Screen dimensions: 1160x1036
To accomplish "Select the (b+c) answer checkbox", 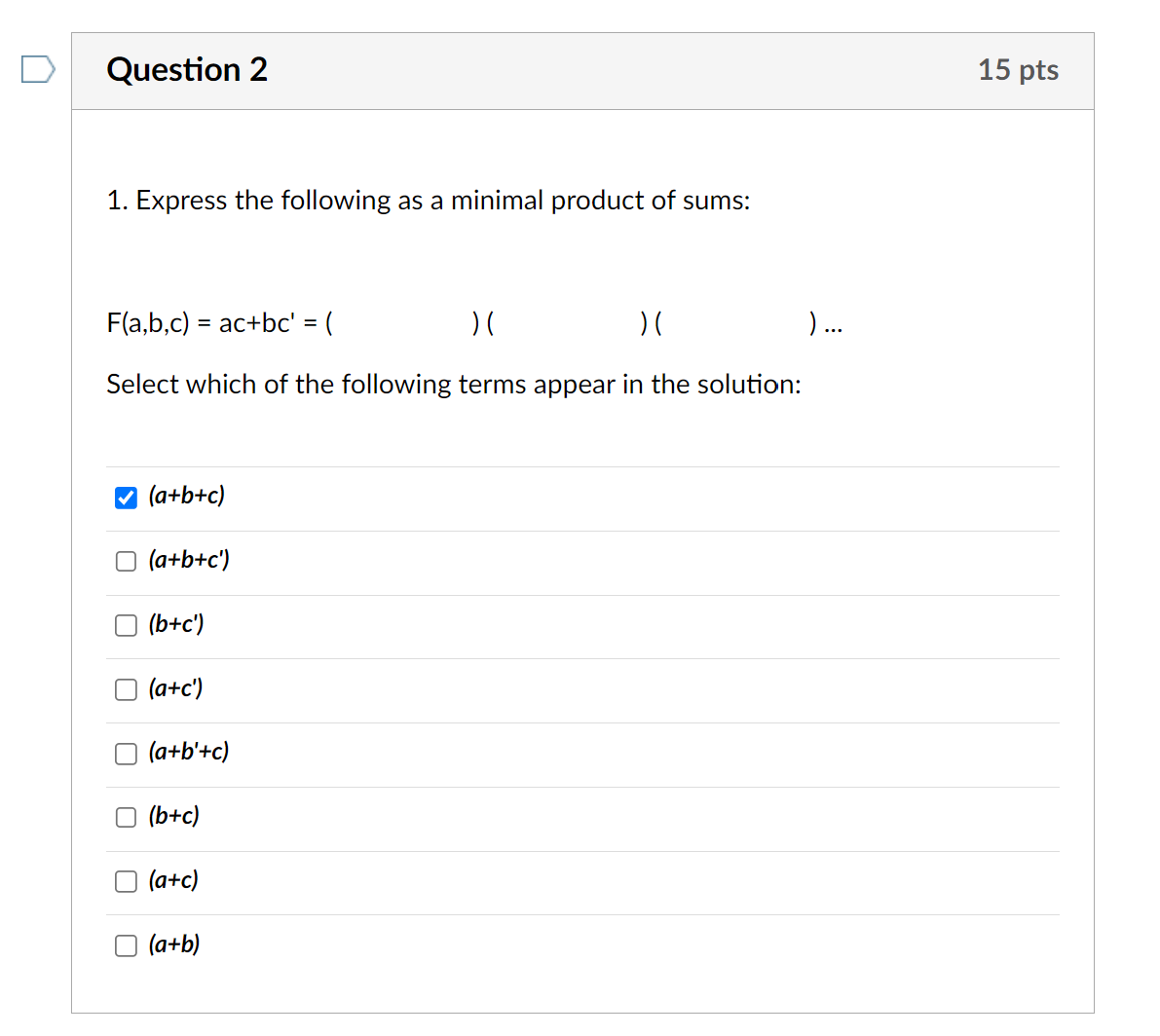I will (x=126, y=818).
